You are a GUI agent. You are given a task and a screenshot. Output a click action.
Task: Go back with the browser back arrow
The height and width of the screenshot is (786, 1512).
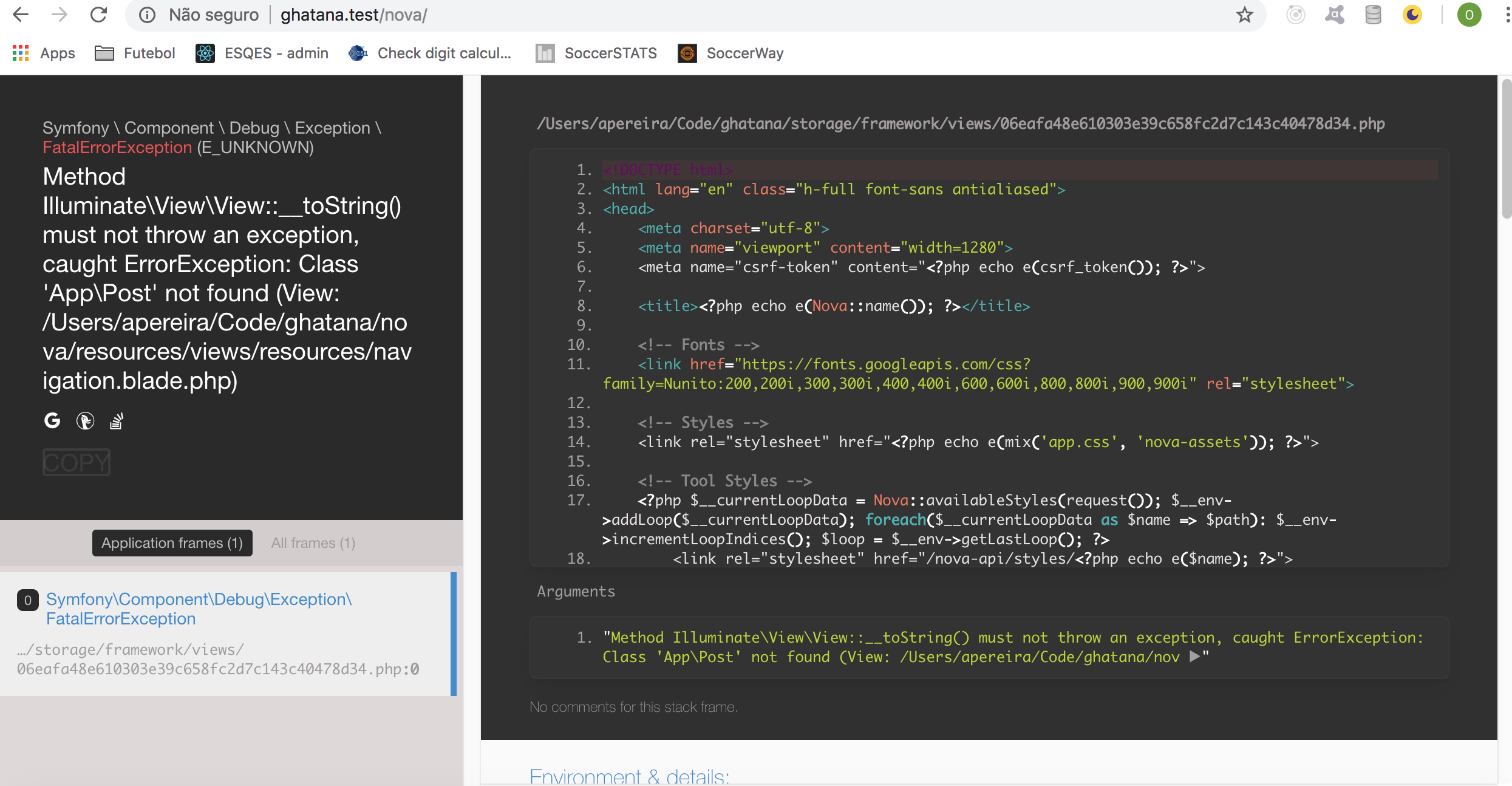pyautogui.click(x=21, y=15)
